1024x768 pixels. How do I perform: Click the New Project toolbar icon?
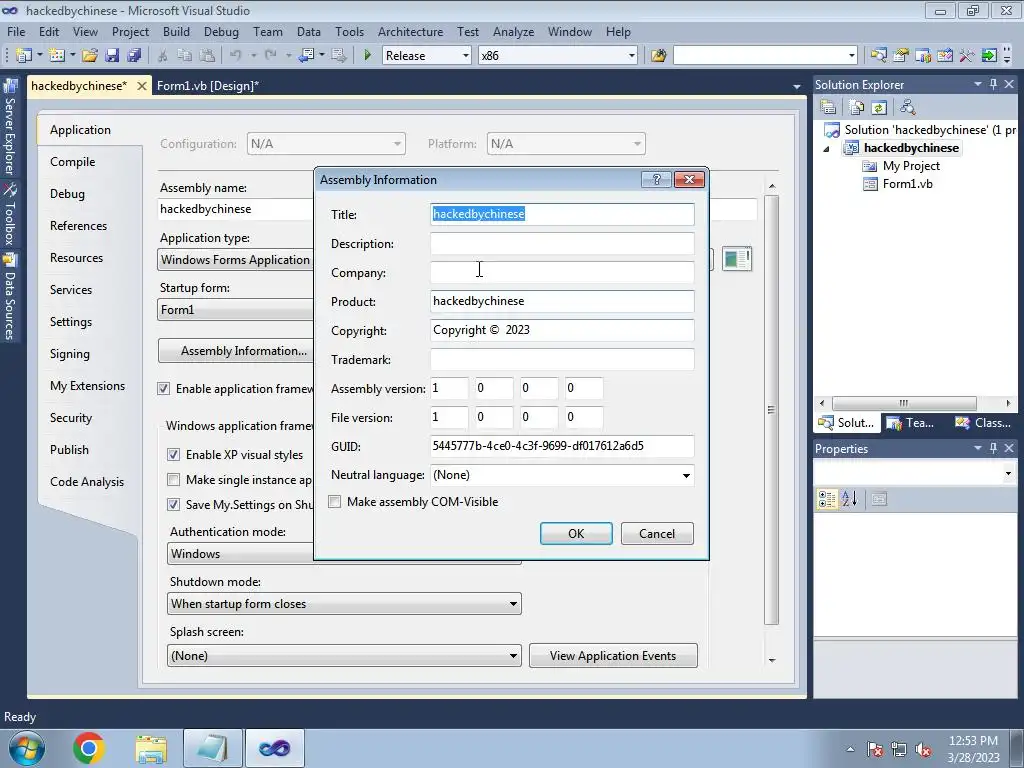24,56
